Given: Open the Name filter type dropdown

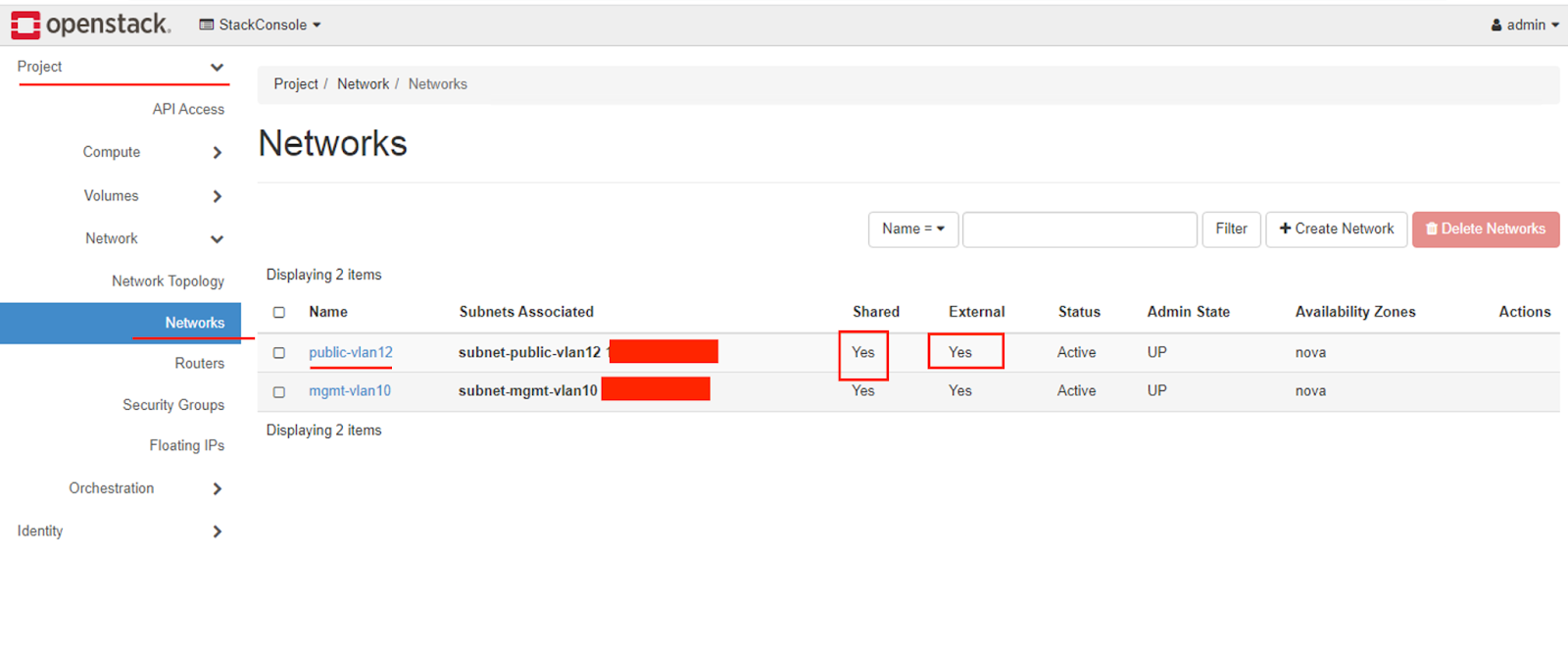Looking at the screenshot, I should [x=913, y=229].
